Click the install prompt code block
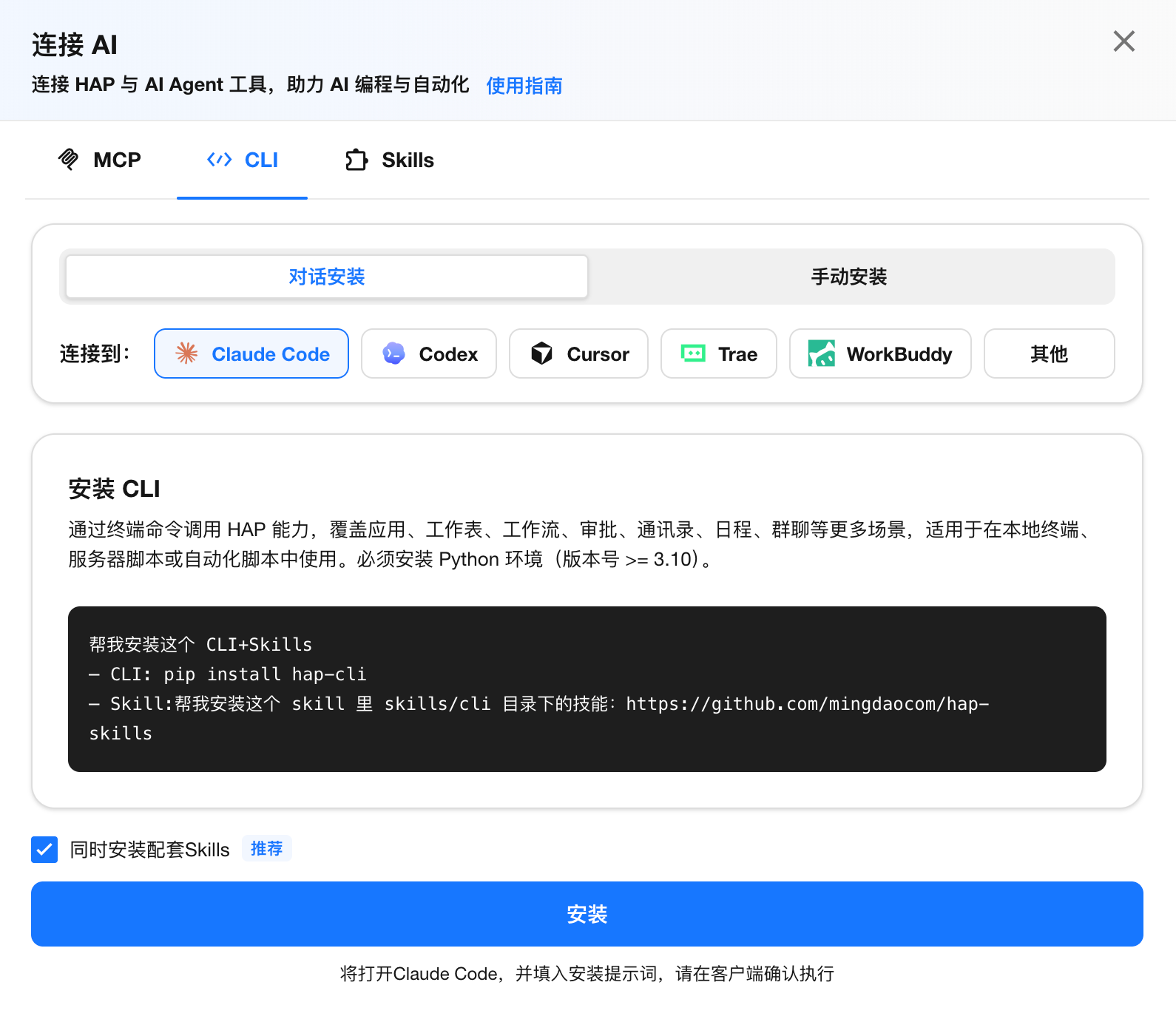 pyautogui.click(x=587, y=689)
